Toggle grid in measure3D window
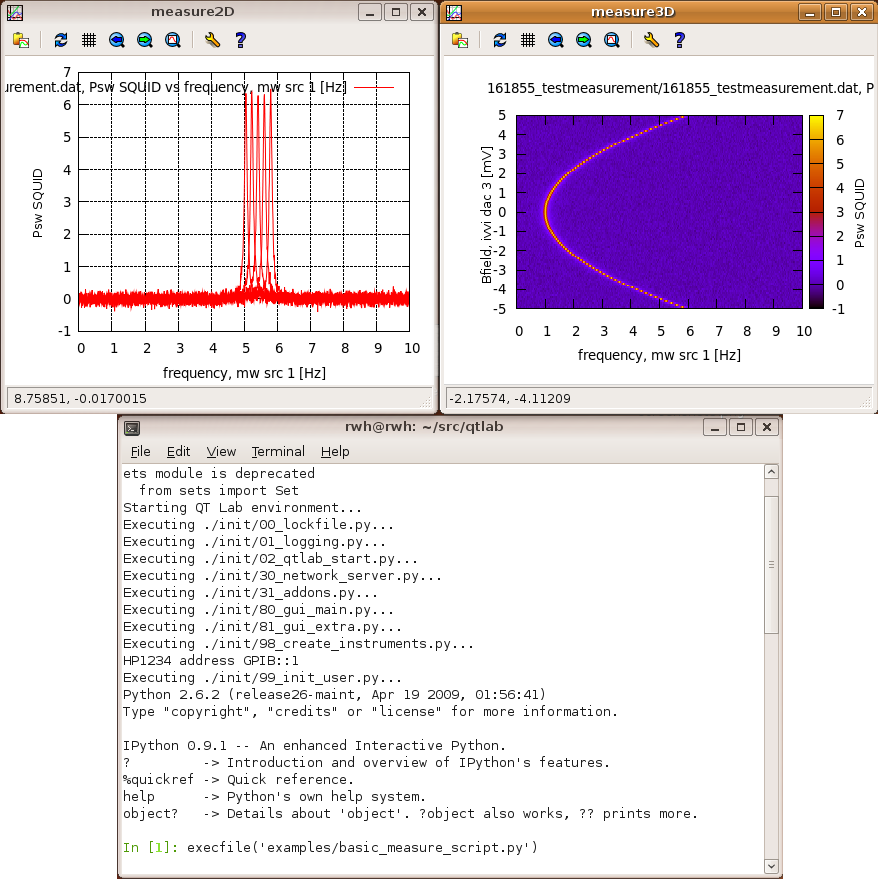 coord(528,40)
